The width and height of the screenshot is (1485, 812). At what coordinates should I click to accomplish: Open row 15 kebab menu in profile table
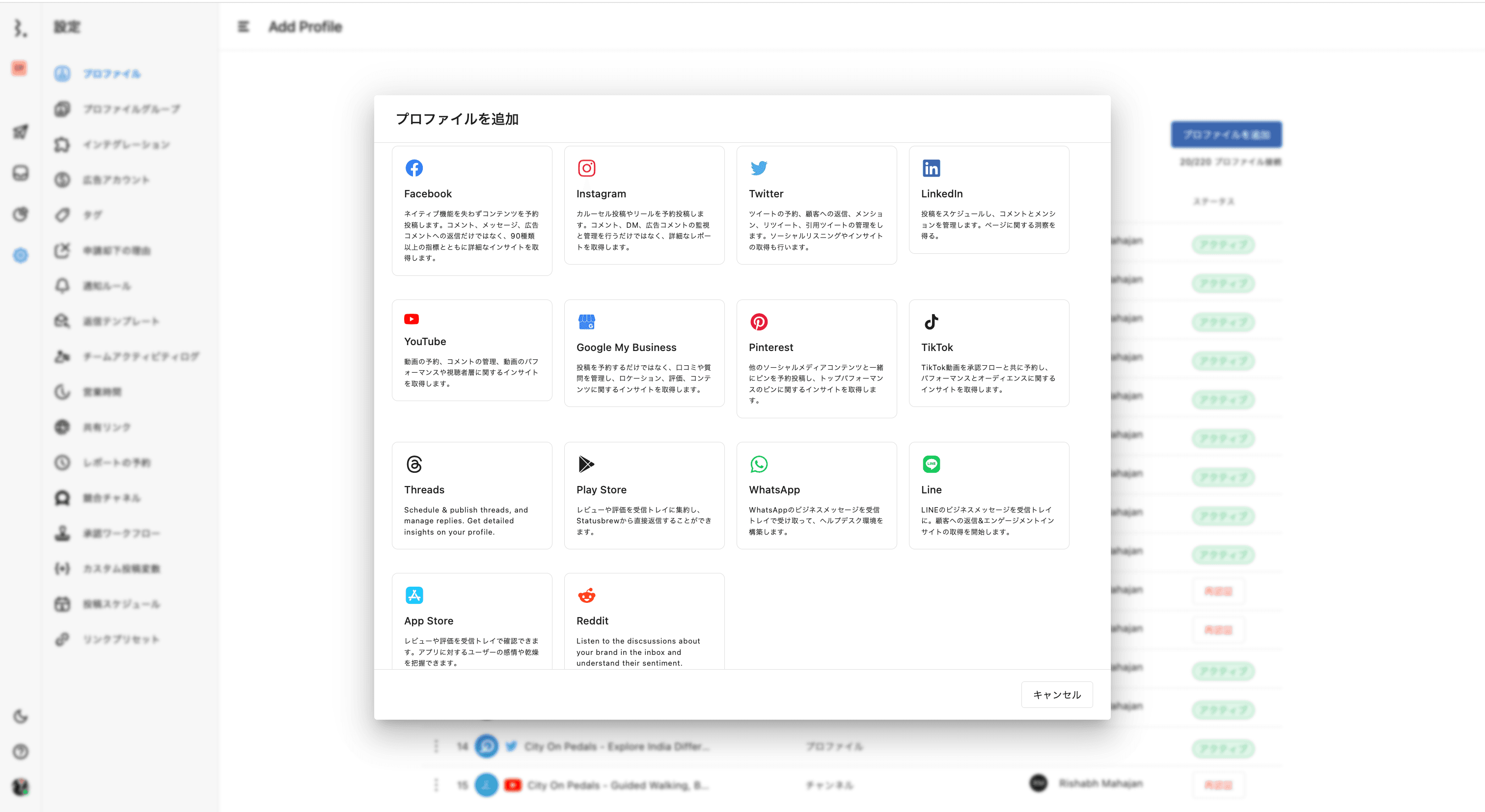[x=437, y=785]
